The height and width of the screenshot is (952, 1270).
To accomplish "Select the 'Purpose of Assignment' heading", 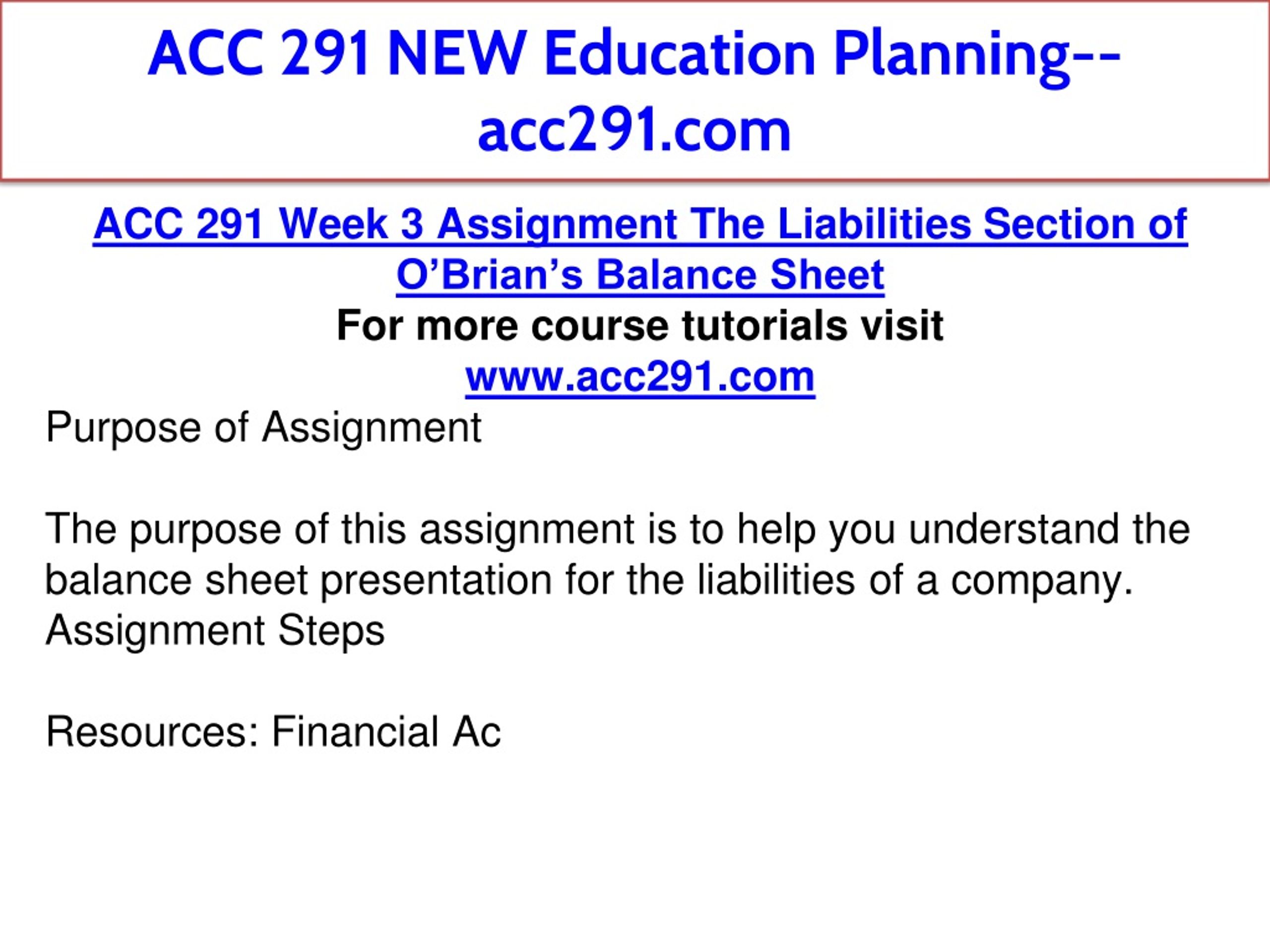I will pyautogui.click(x=263, y=428).
